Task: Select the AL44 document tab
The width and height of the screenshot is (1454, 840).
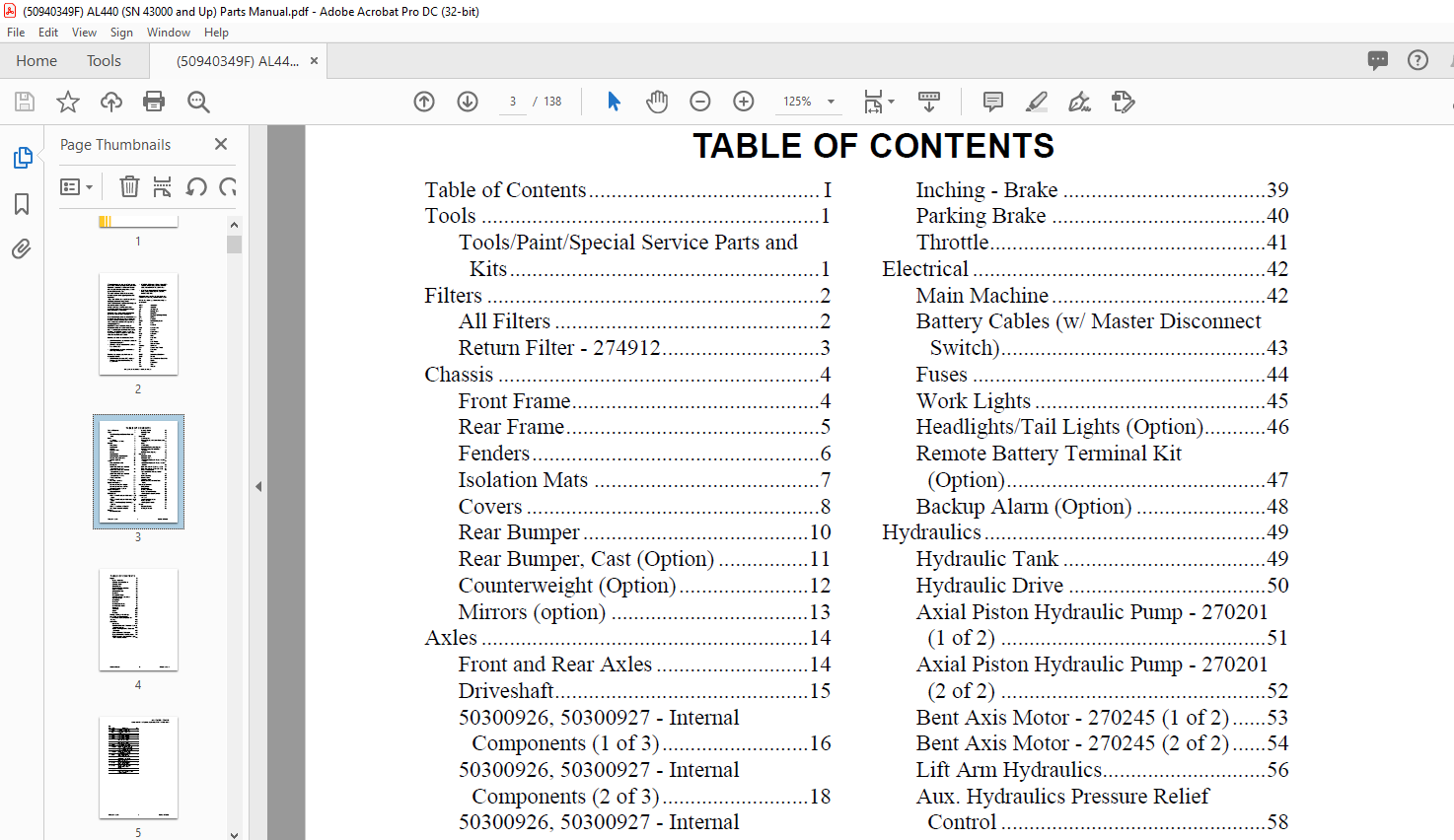Action: [237, 61]
